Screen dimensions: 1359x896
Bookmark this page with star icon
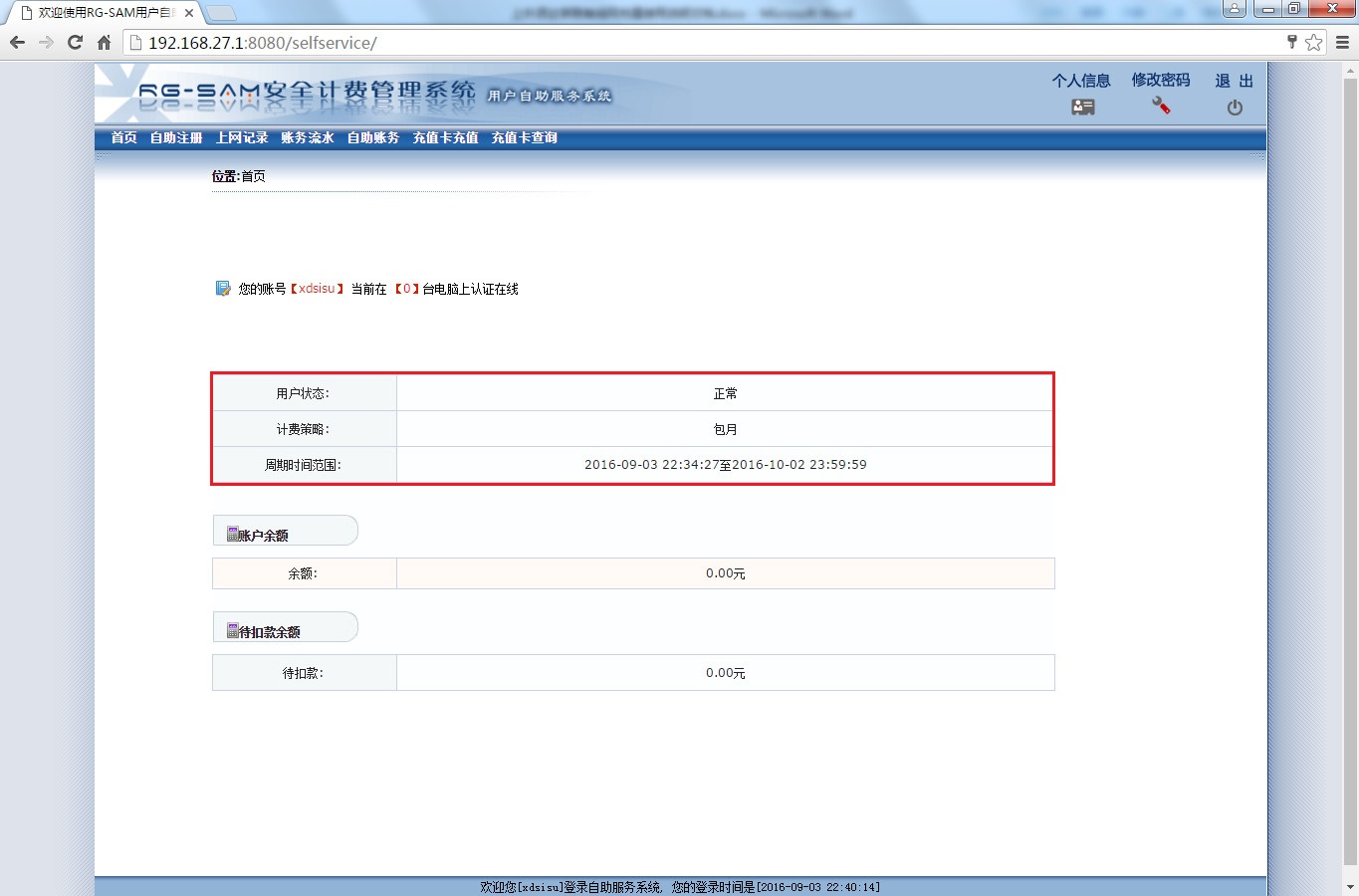pos(1313,43)
